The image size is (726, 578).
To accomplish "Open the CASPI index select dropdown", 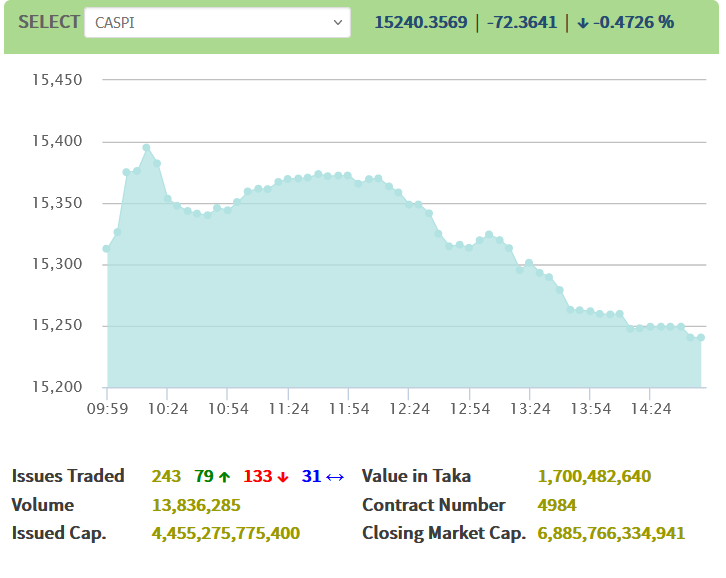I will [216, 23].
